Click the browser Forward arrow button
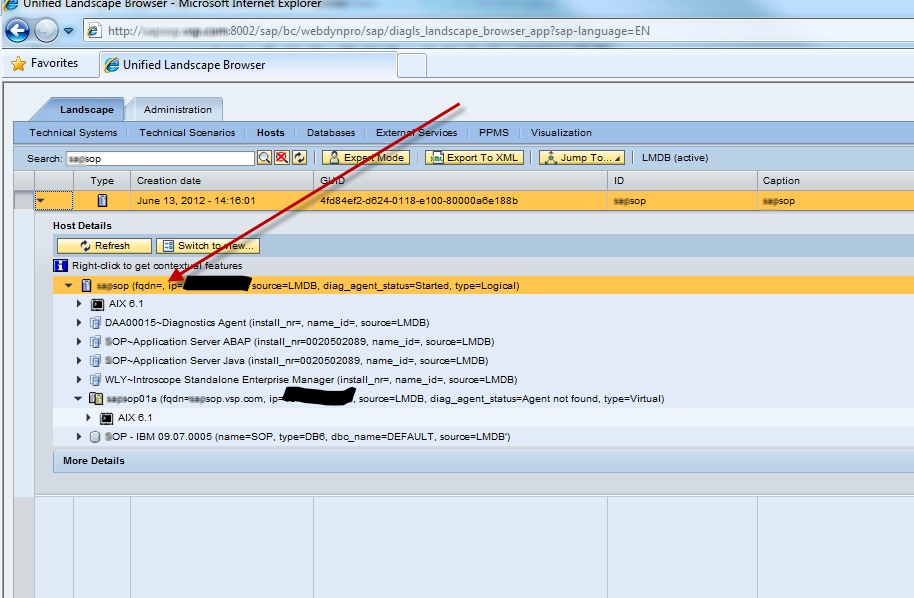This screenshot has height=598, width=914. (x=46, y=30)
